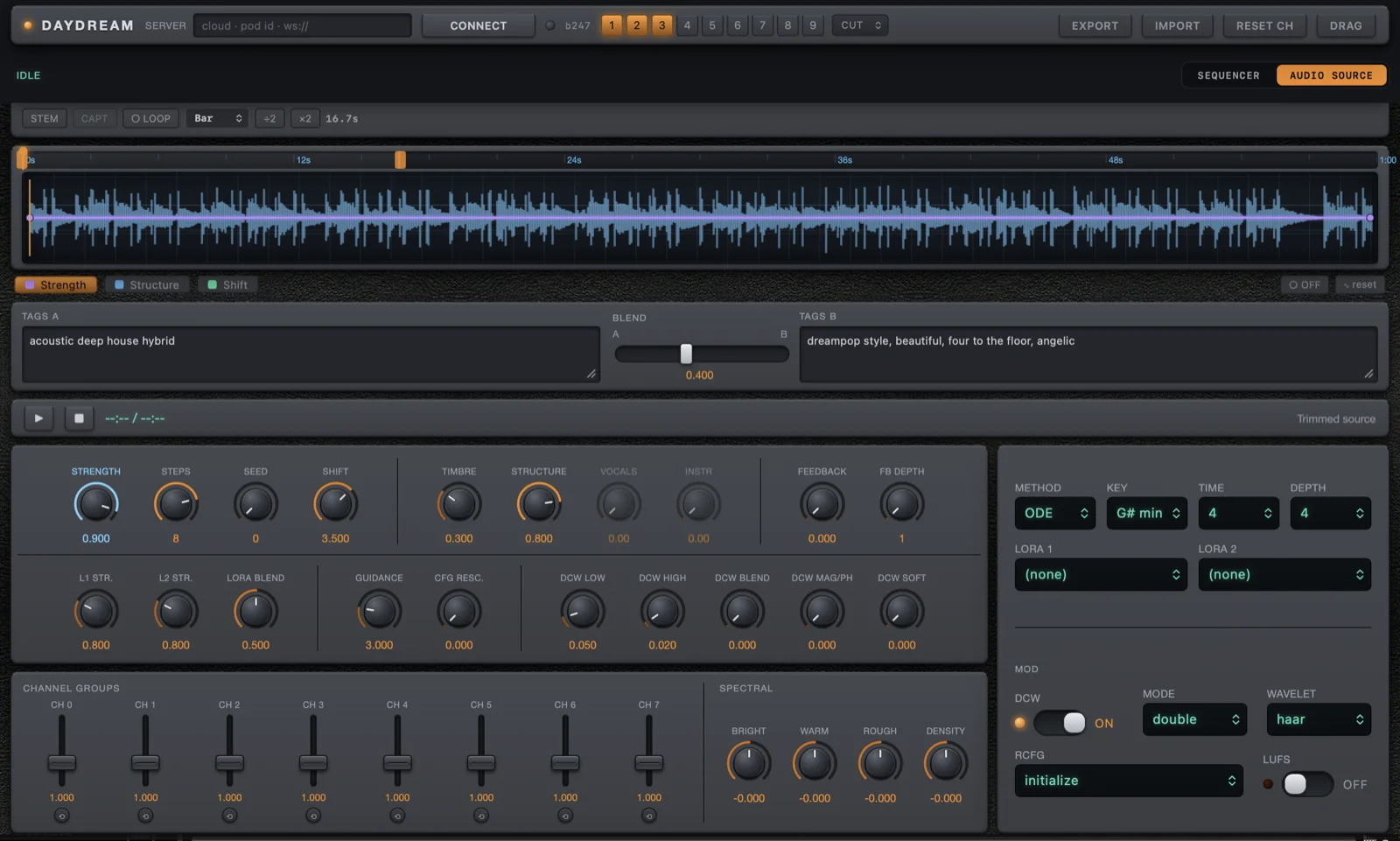Open the DEPTH dropdown
The height and width of the screenshot is (841, 1400).
point(1331,513)
